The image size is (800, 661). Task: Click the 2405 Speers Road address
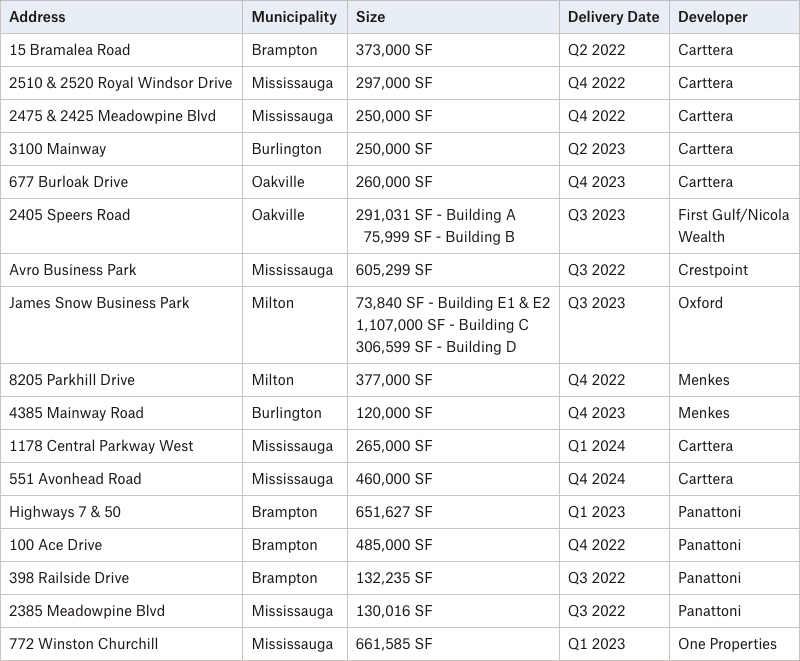tap(69, 215)
